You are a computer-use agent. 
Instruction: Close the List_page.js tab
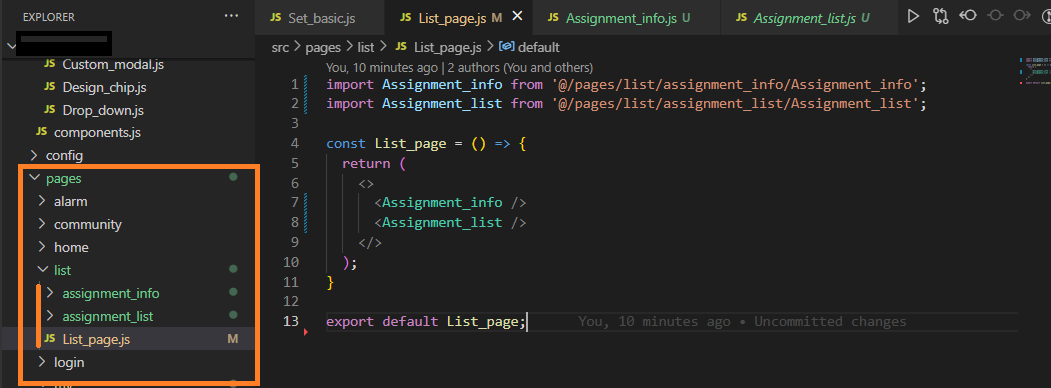click(517, 17)
